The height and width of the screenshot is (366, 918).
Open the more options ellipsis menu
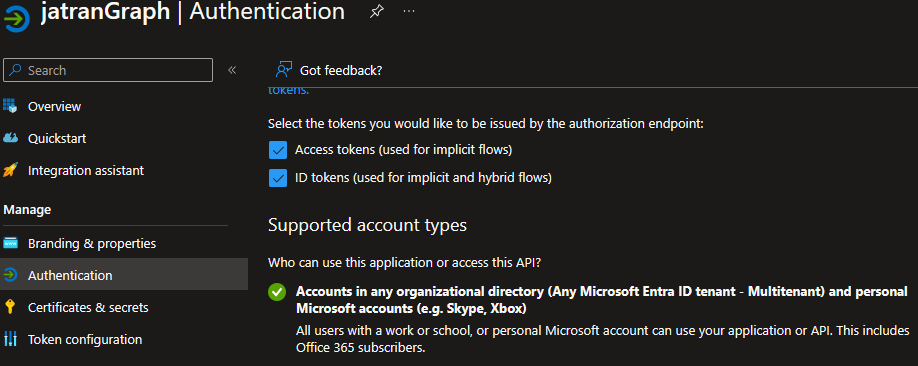point(409,11)
